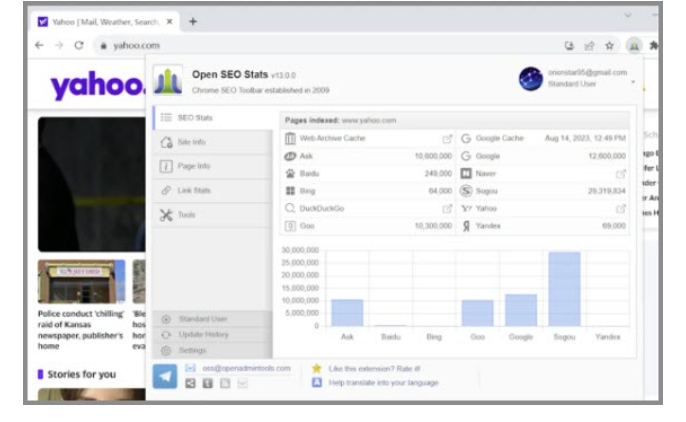Click the user account avatar
This screenshot has height=422, width=686.
click(531, 79)
